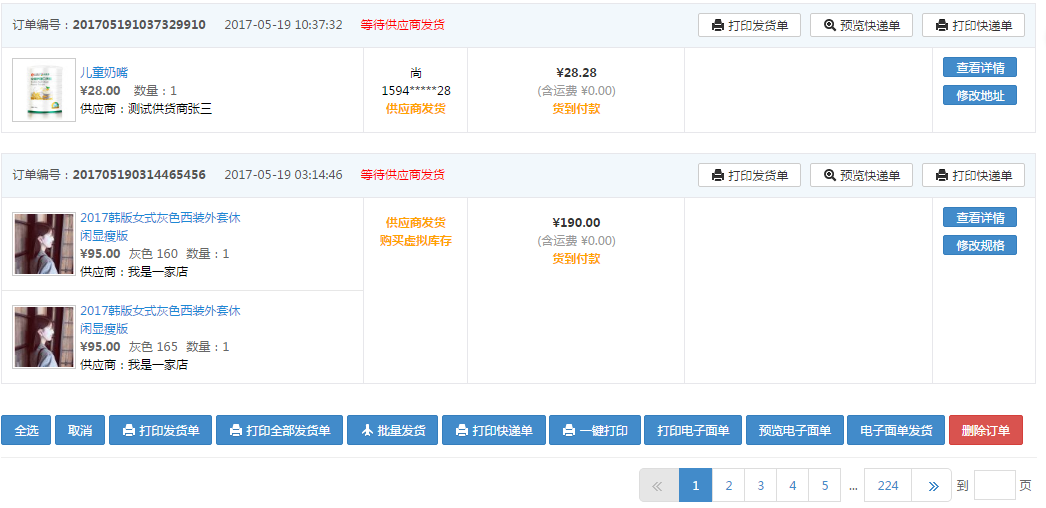Go to next pages with » arrow
Viewport: 1046px width, 508px height.
[932, 485]
